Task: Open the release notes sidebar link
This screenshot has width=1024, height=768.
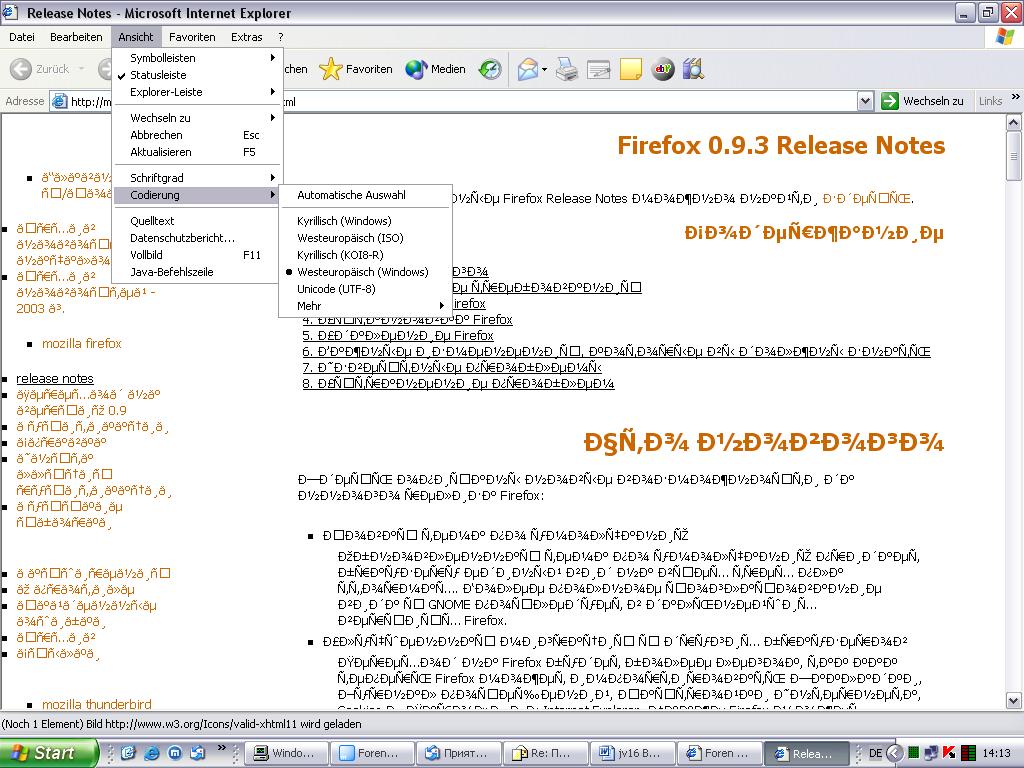Action: [x=55, y=379]
